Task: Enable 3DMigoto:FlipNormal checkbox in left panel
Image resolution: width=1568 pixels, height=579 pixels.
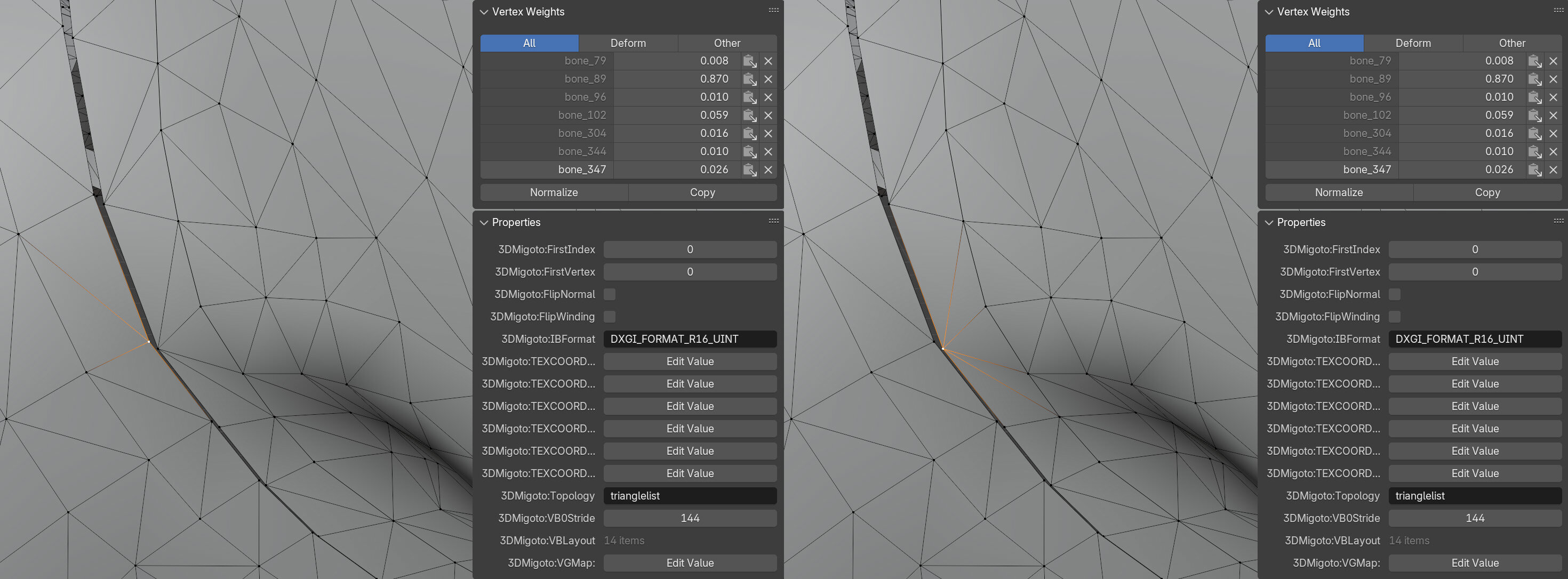Action: 609,294
